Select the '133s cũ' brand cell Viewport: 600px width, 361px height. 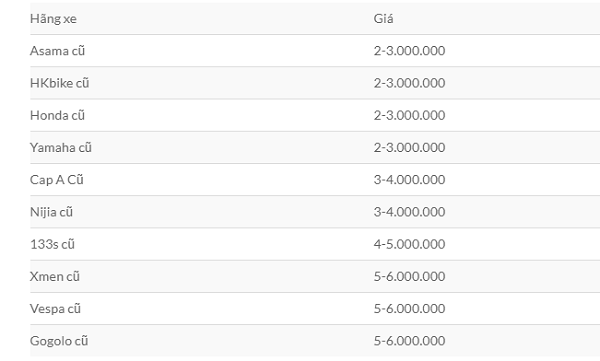click(x=52, y=244)
